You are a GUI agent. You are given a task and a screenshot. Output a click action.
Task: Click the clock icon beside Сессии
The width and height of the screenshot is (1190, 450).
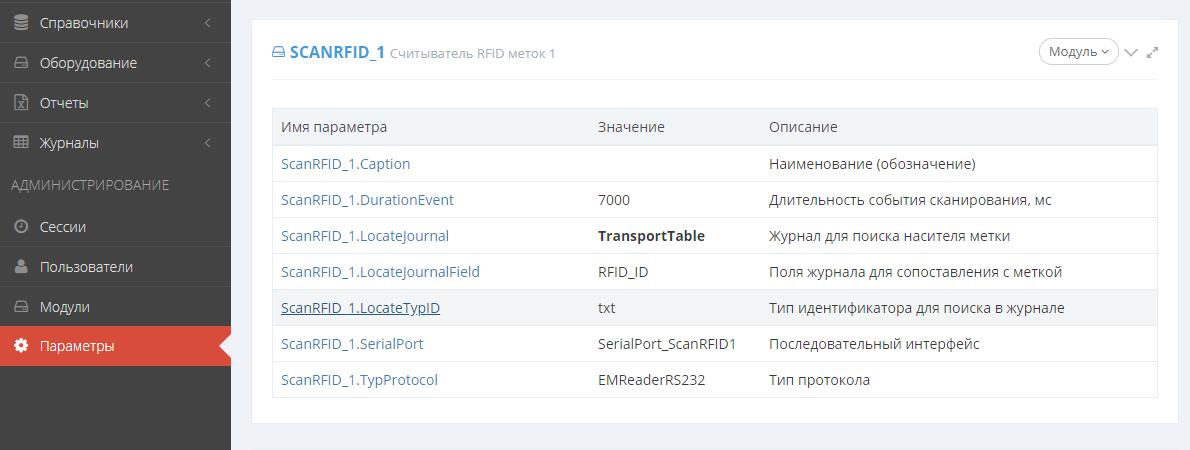21,227
